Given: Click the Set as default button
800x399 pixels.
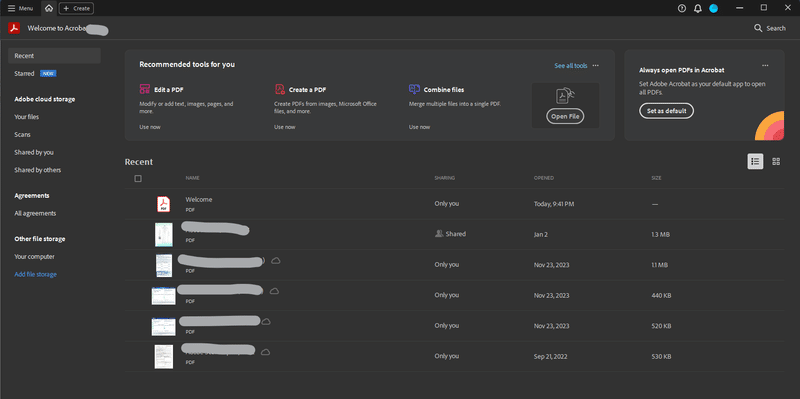Looking at the screenshot, I should (x=666, y=111).
